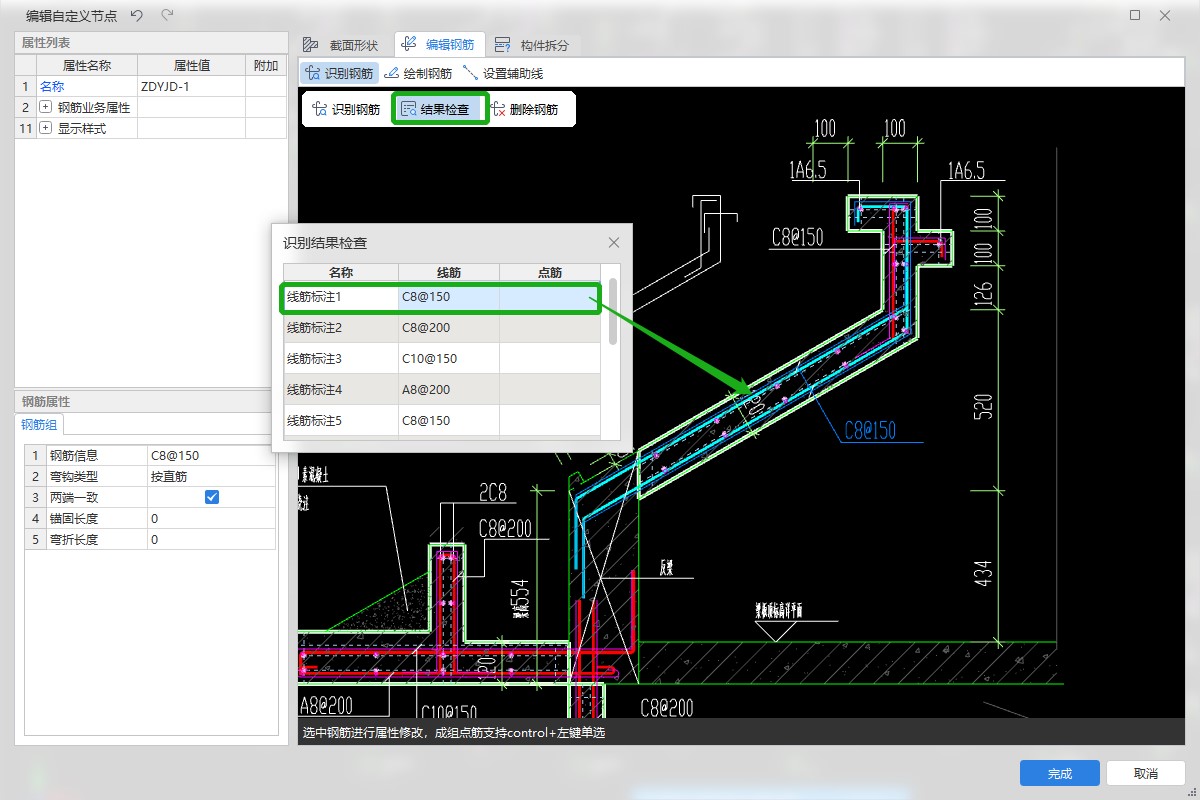Click the 完成 button
The width and height of the screenshot is (1200, 800).
point(1059,773)
